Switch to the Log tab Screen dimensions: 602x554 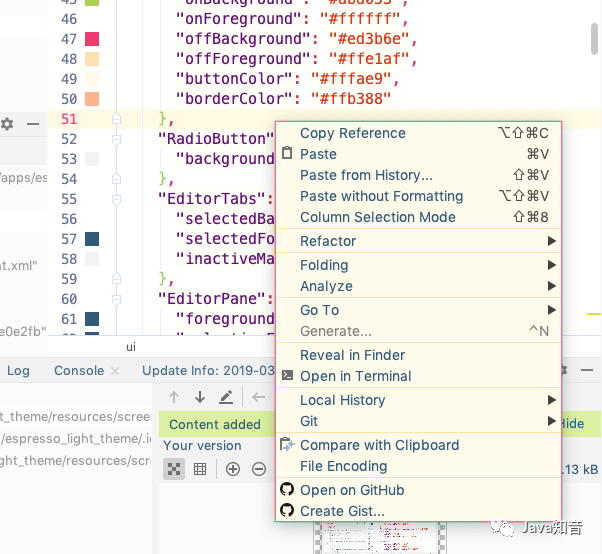coord(18,370)
